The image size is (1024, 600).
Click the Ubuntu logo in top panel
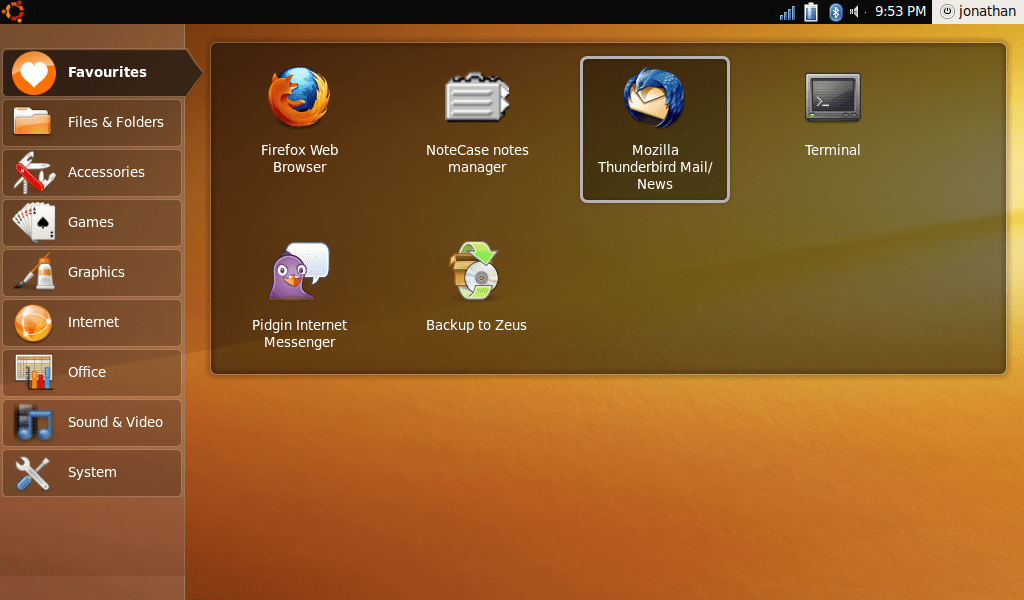(13, 12)
